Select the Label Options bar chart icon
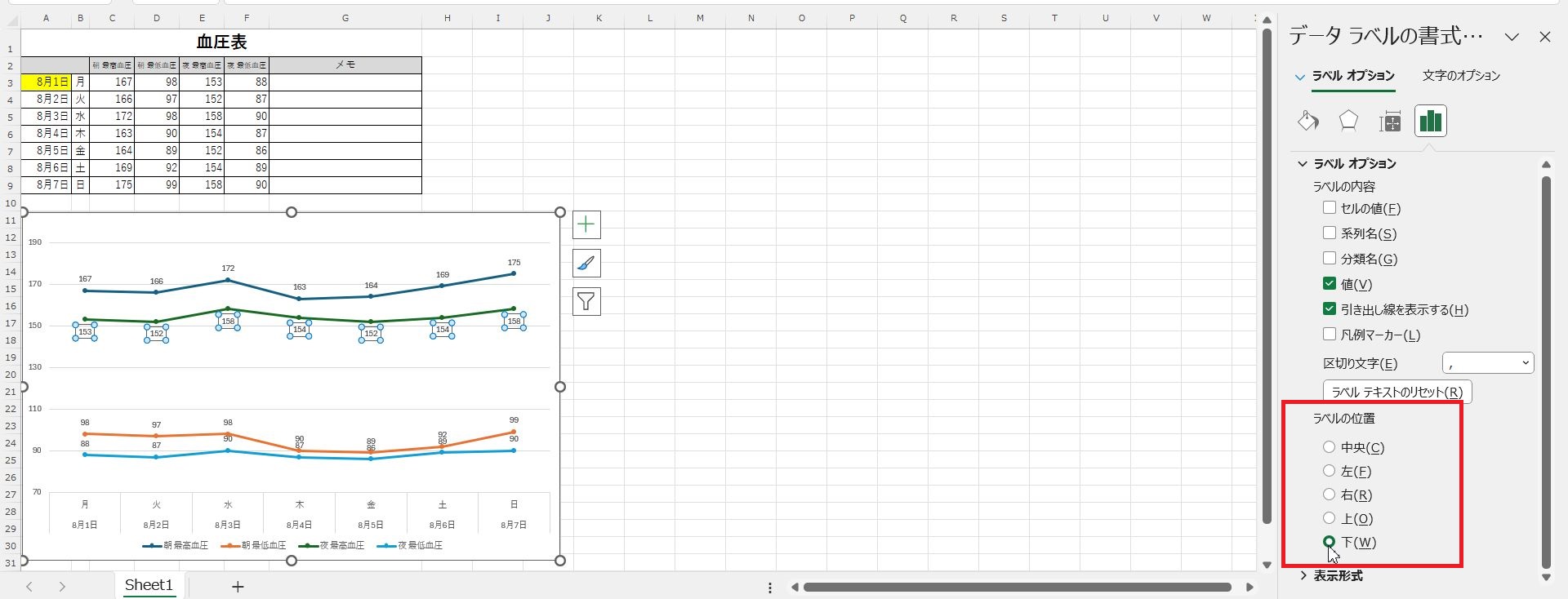Image resolution: width=1568 pixels, height=599 pixels. 1430,122
